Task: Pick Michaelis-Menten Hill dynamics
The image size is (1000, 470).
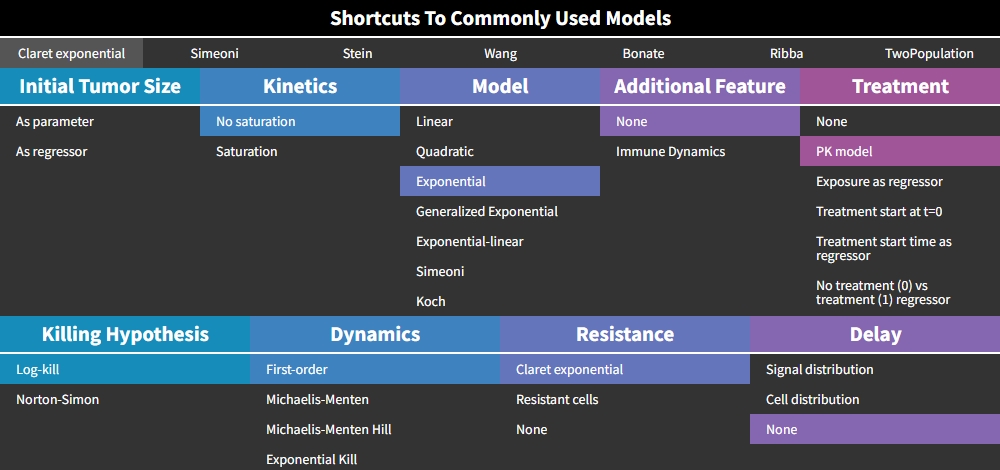Action: [x=328, y=429]
